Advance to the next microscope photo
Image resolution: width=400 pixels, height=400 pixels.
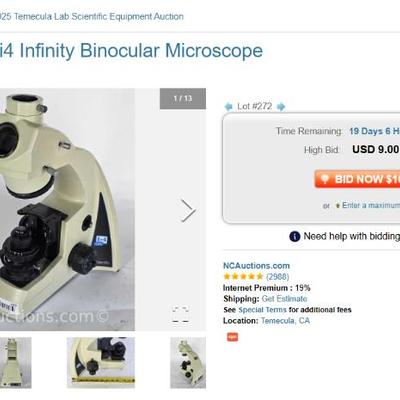(x=188, y=210)
